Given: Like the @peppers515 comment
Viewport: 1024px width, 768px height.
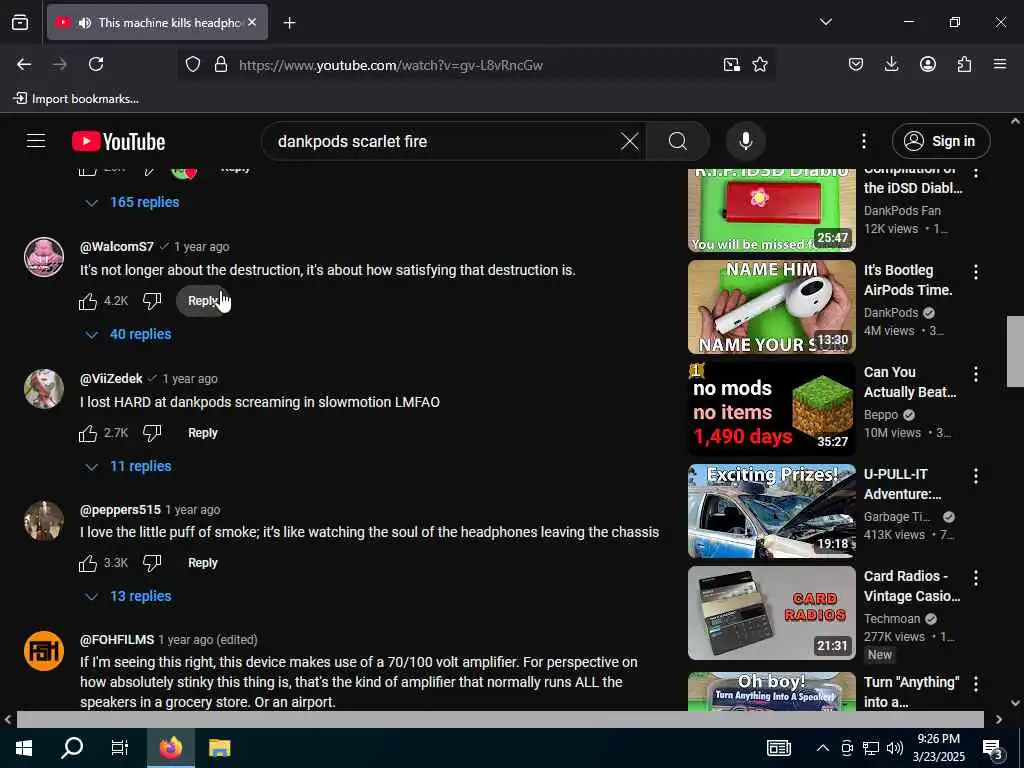Looking at the screenshot, I should point(88,563).
